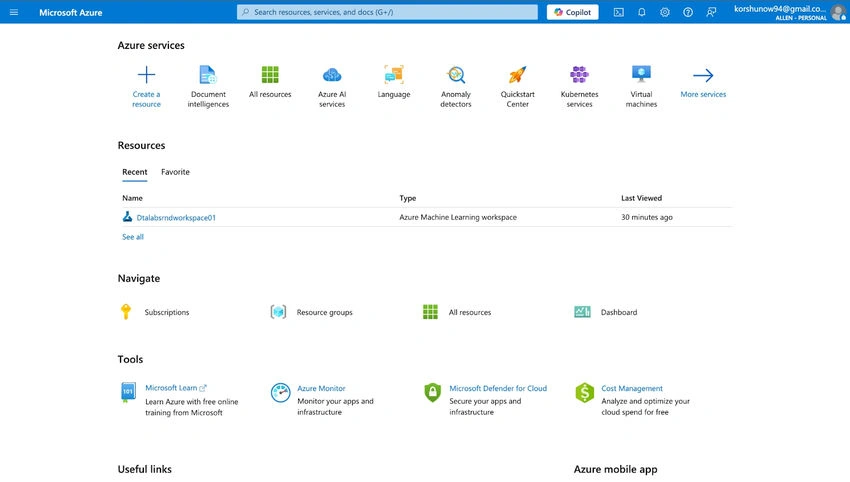Click the Azure Monitor gauge icon
Screen dimensions: 850x482
[280, 393]
